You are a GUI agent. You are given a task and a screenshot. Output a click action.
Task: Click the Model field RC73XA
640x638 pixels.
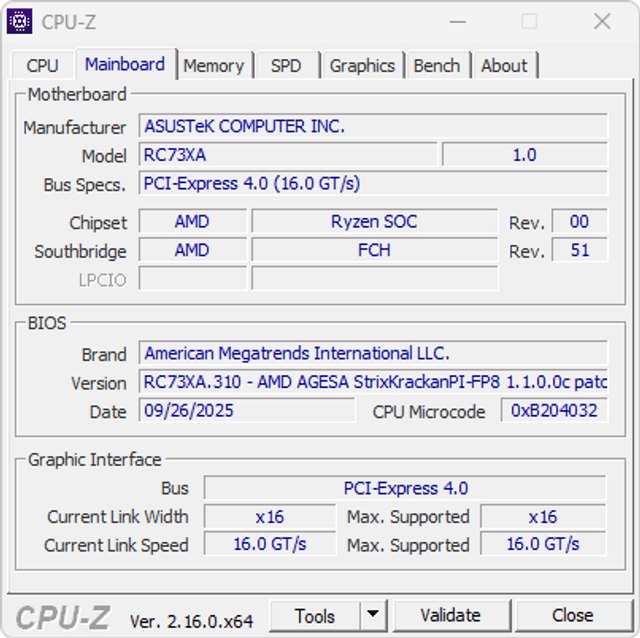[x=288, y=155]
